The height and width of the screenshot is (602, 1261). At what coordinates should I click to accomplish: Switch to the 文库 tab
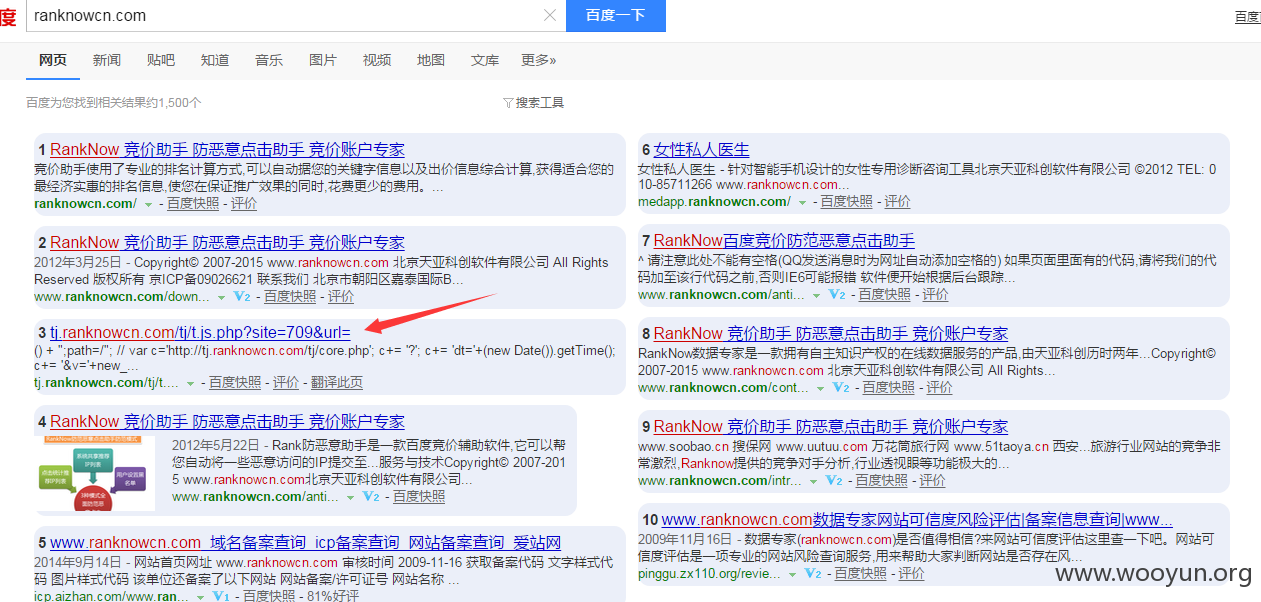[x=485, y=60]
